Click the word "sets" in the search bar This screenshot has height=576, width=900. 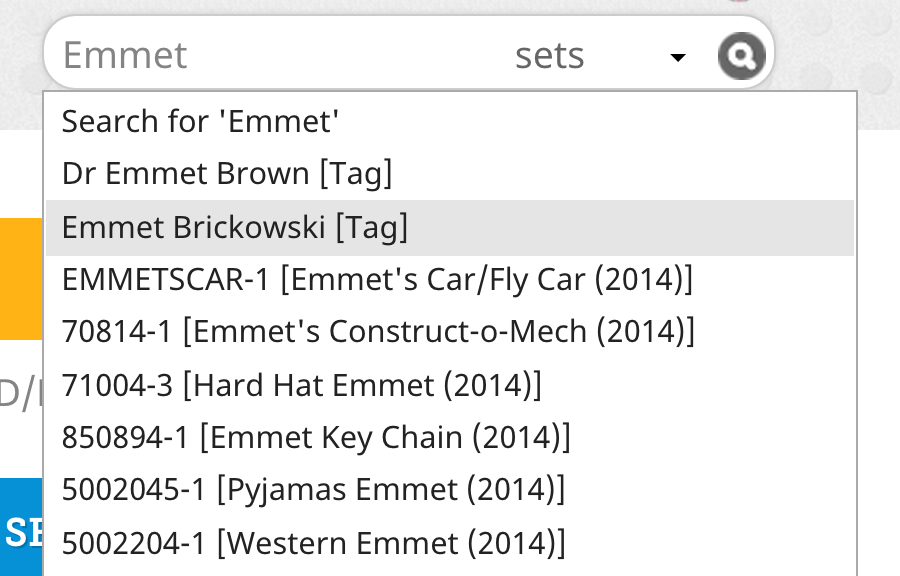(549, 56)
